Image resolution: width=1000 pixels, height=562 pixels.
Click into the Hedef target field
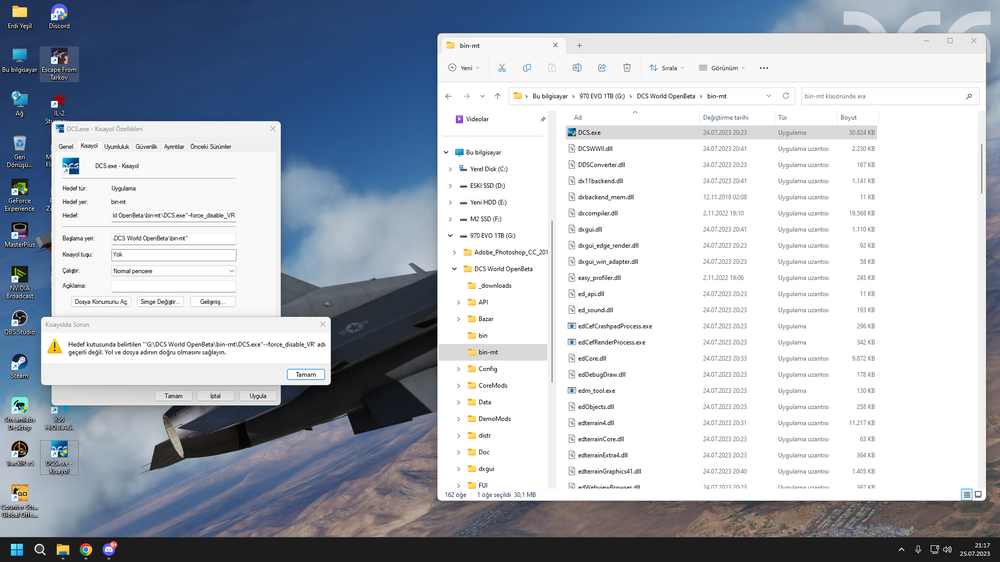[x=173, y=216]
